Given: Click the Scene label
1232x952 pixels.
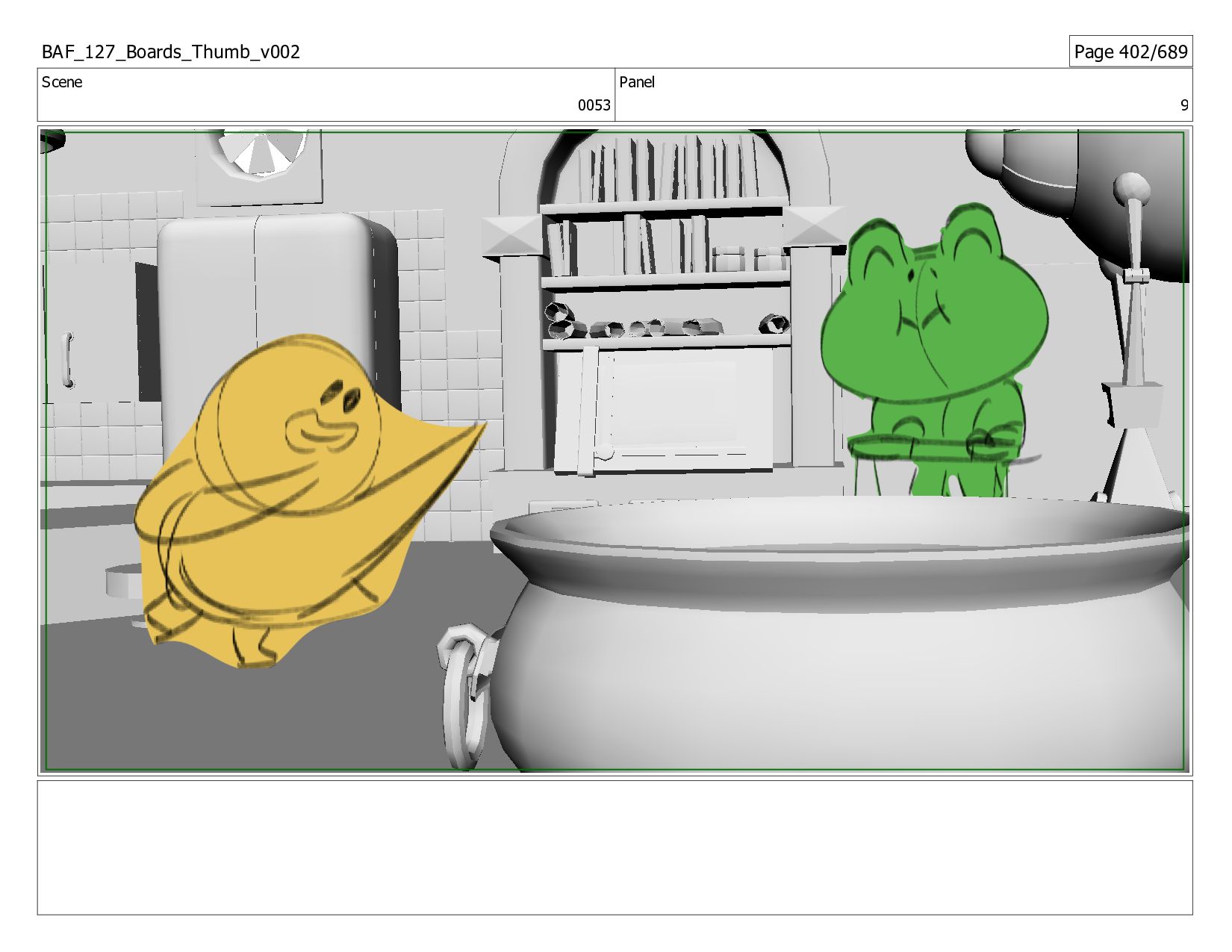Looking at the screenshot, I should coord(62,82).
